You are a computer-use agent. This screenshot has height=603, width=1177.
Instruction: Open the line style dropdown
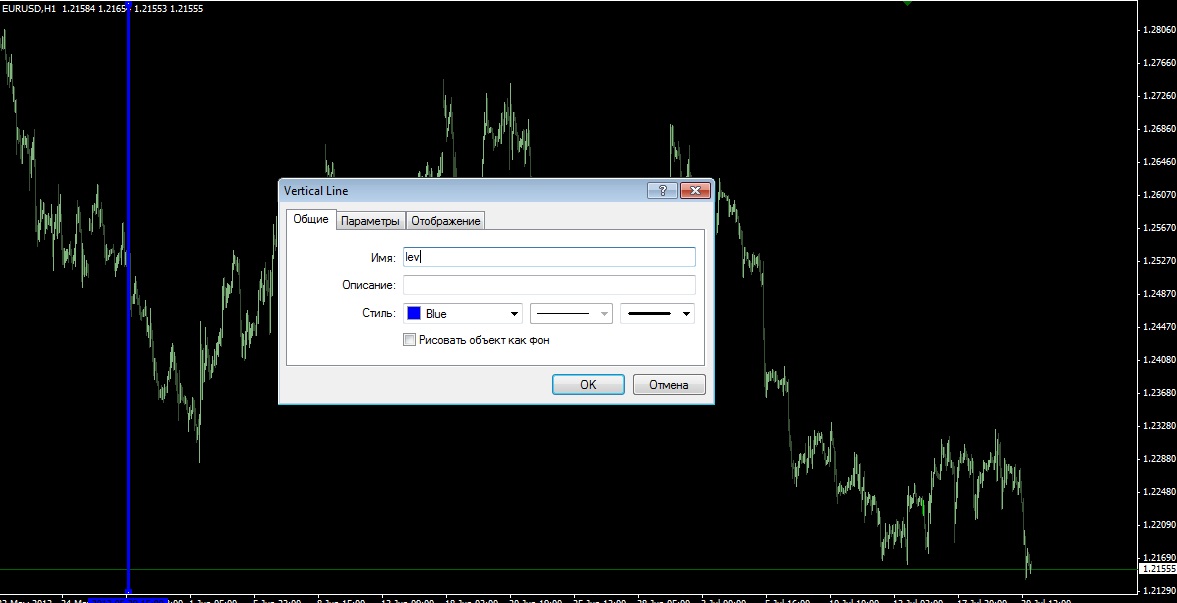tap(570, 313)
